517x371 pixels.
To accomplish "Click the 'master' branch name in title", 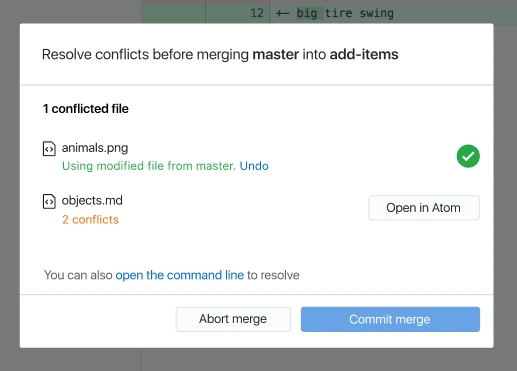I will (275, 54).
